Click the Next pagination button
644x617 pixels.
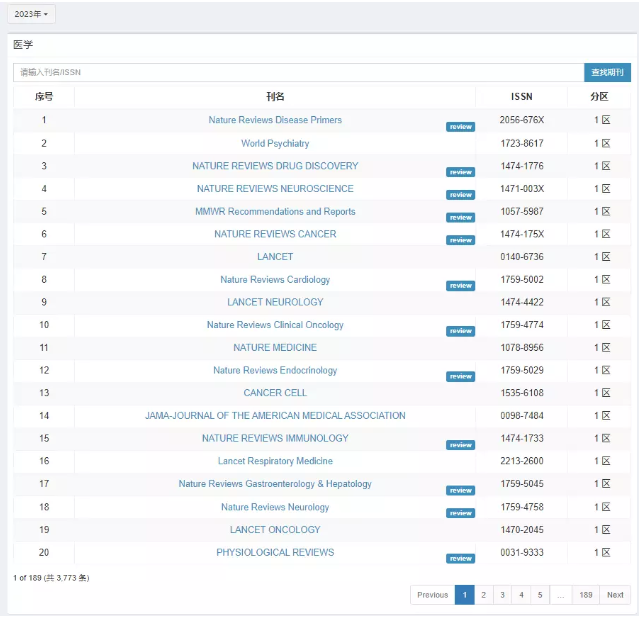615,595
